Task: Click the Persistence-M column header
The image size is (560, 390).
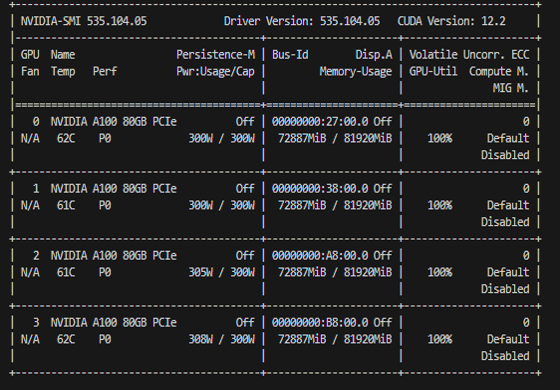Action: coord(216,55)
